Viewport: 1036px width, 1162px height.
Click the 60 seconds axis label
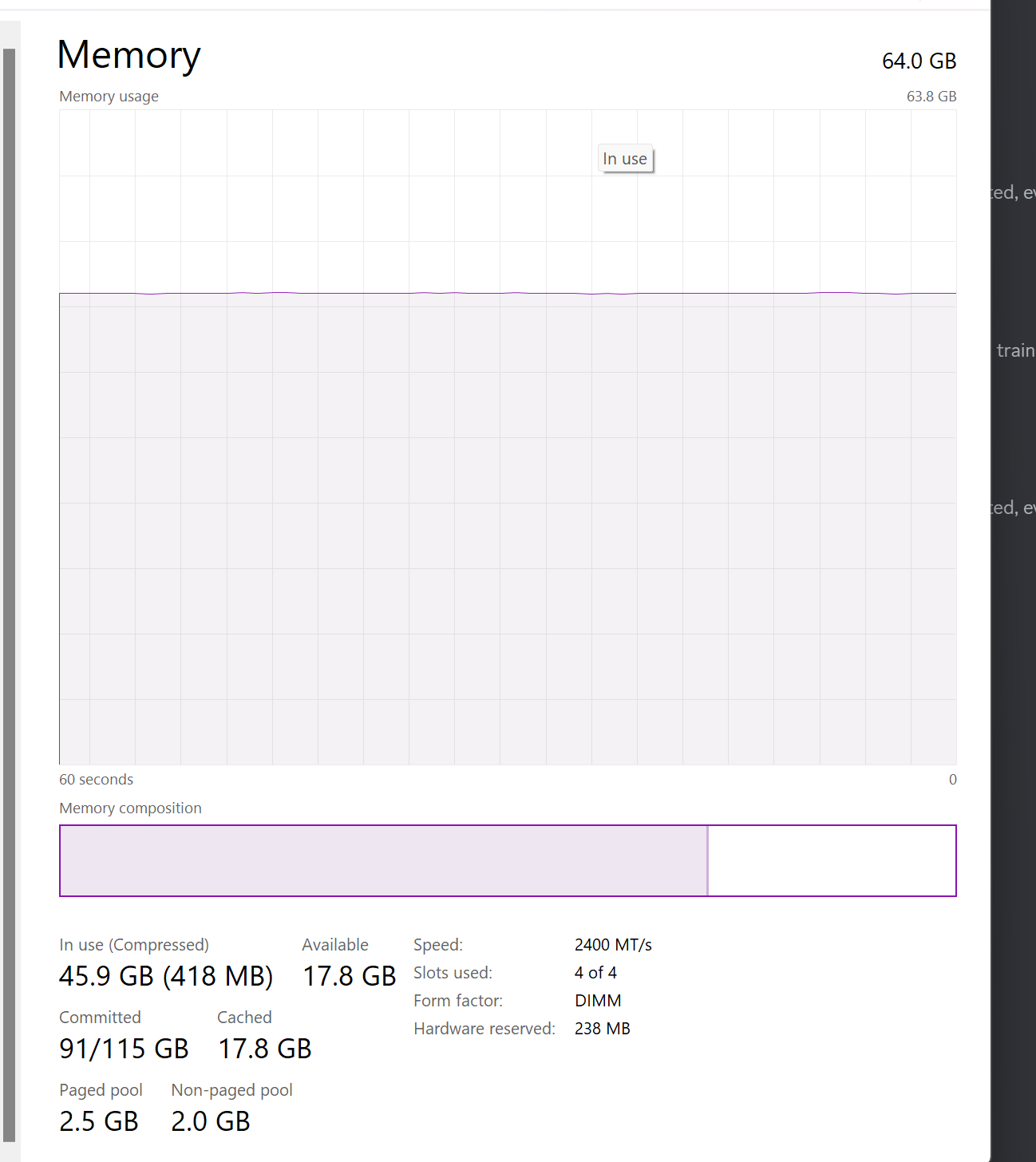point(96,779)
